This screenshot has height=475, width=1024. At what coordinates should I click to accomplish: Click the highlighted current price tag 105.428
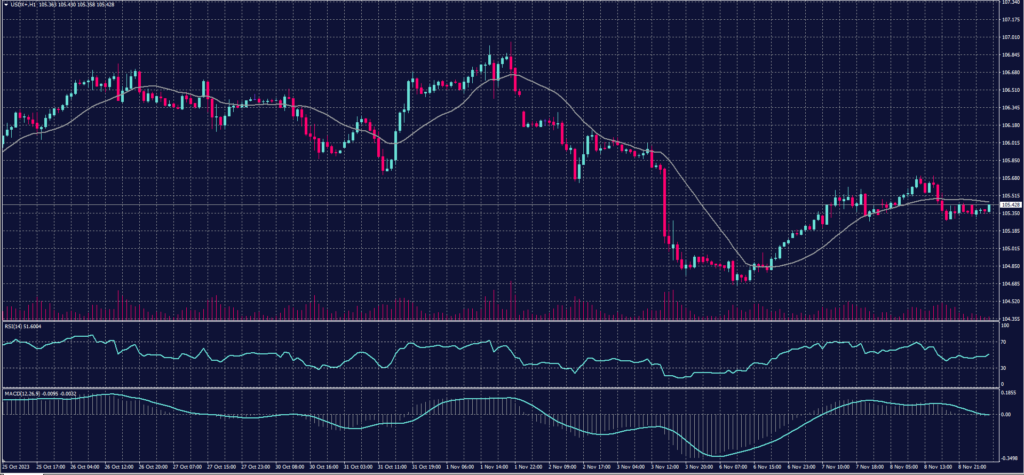(x=1010, y=205)
